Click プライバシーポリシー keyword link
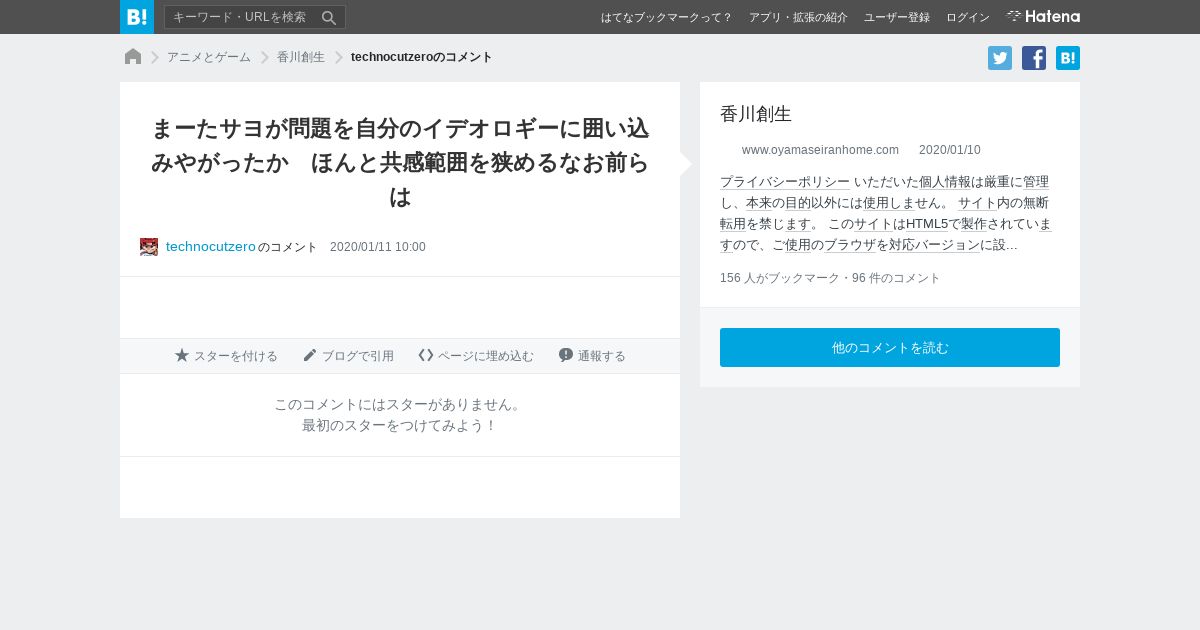Viewport: 1200px width, 630px height. point(785,182)
